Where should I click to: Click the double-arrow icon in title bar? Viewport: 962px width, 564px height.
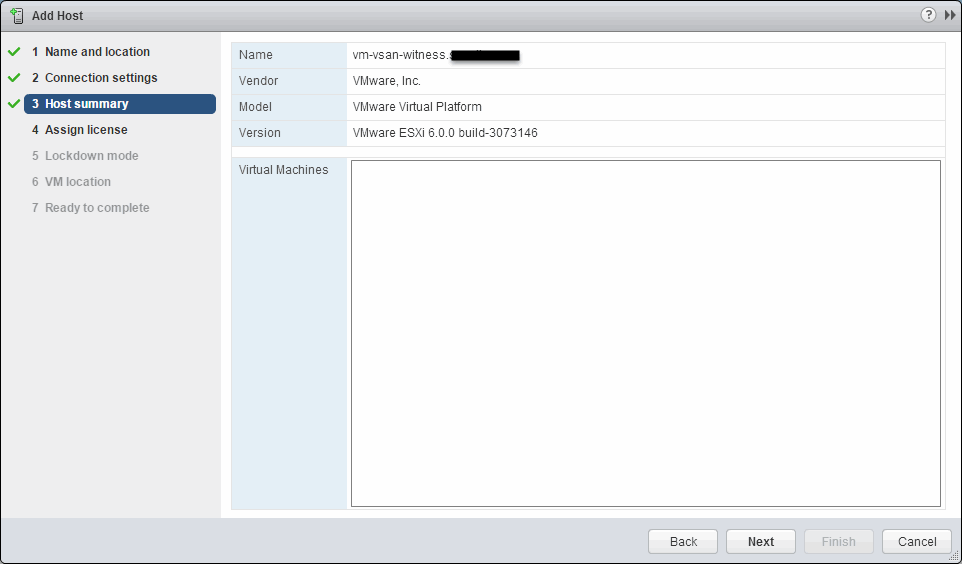pos(949,15)
